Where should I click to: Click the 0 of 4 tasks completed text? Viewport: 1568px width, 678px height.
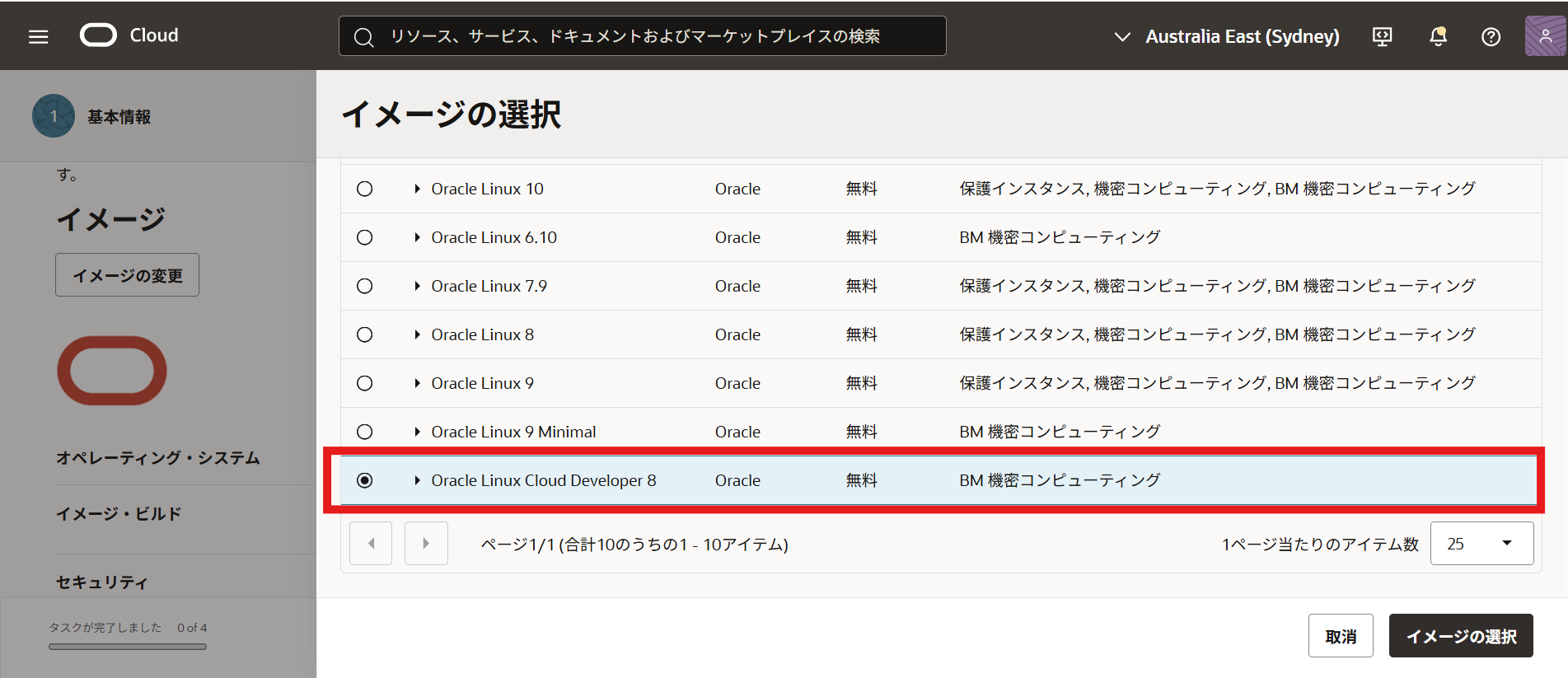(128, 628)
